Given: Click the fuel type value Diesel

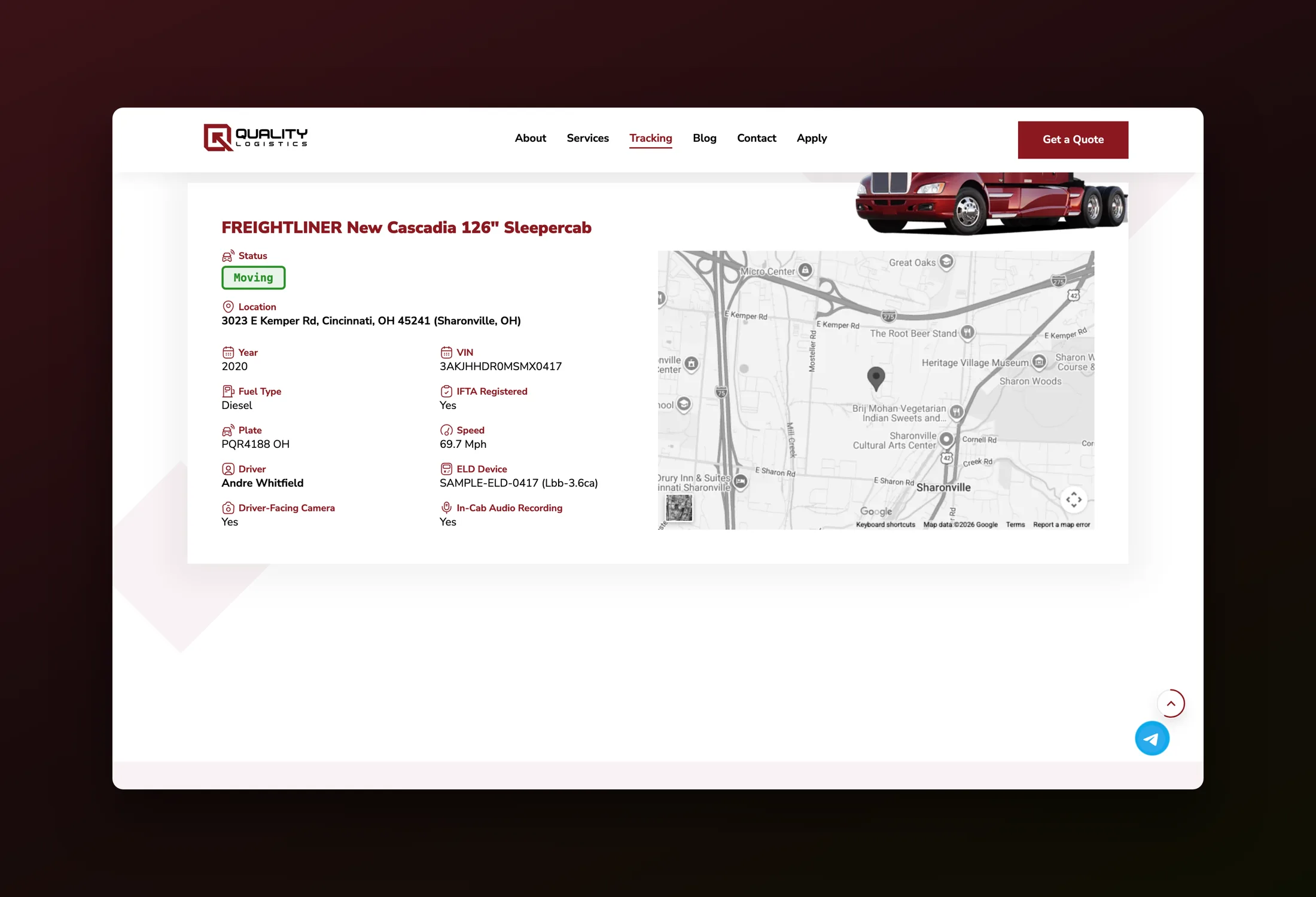Looking at the screenshot, I should tap(237, 405).
